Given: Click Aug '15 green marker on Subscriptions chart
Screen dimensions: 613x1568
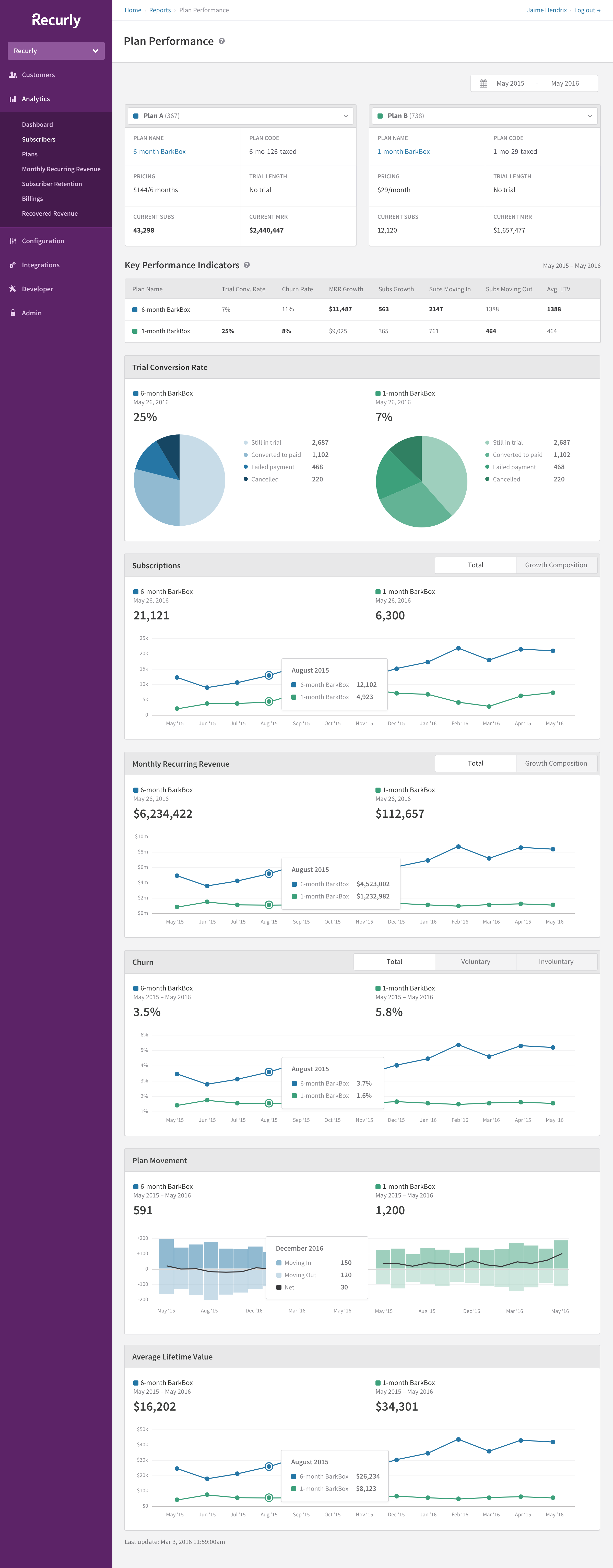Looking at the screenshot, I should pyautogui.click(x=269, y=701).
